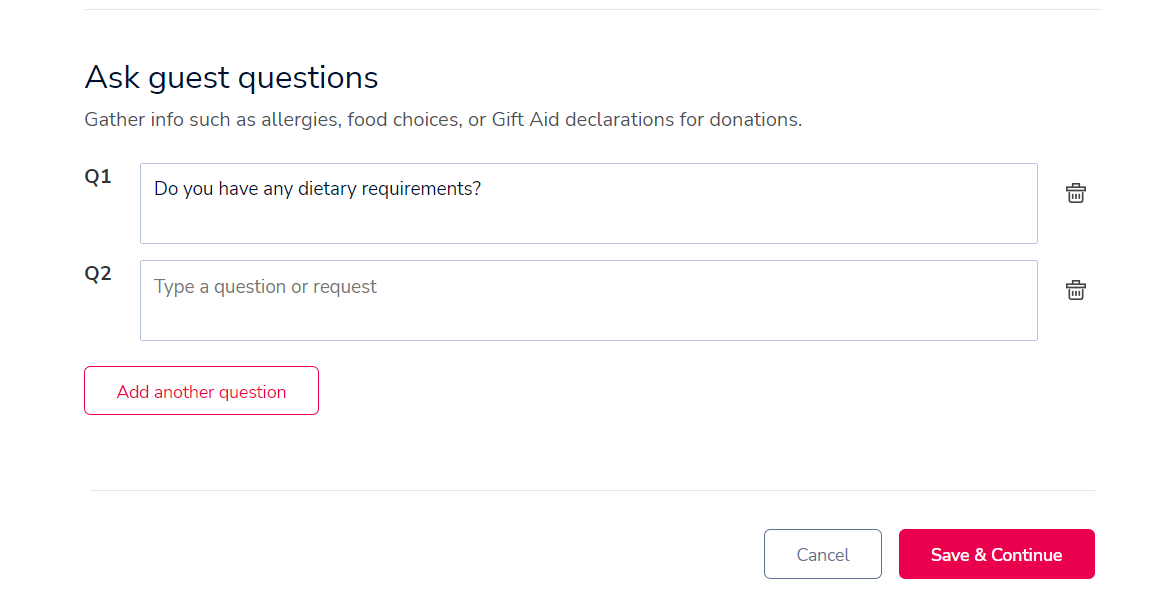Click the Gift Aid declarations description text
This screenshot has height=603, width=1153.
(x=443, y=119)
